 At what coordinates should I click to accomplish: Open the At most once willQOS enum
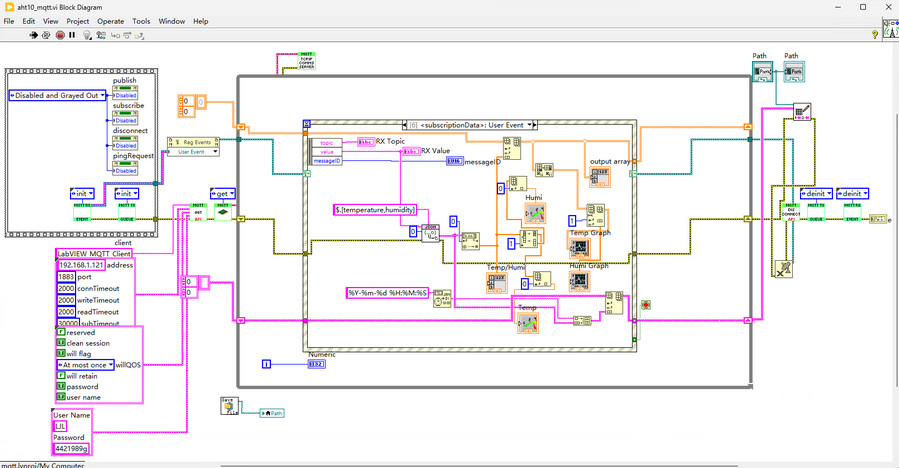click(x=85, y=365)
